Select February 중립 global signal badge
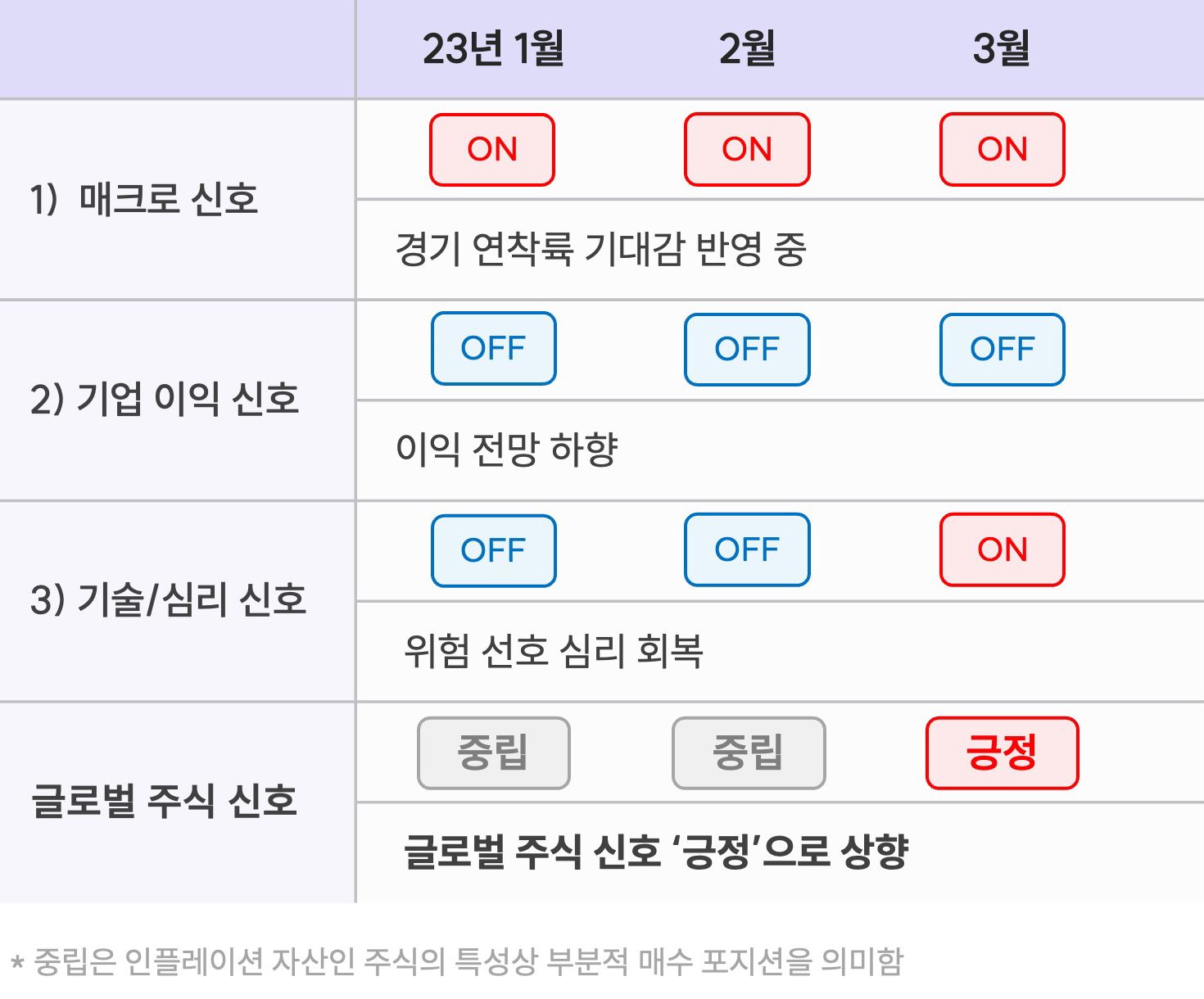This screenshot has height=999, width=1204. tap(749, 753)
